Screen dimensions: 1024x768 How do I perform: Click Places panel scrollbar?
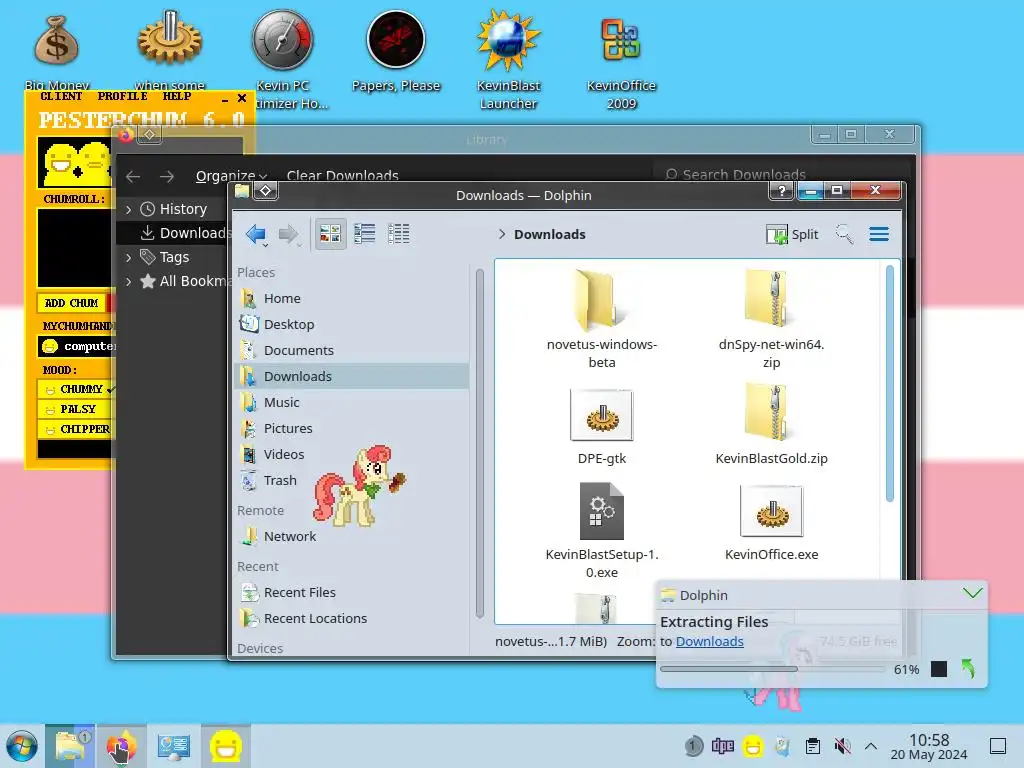pyautogui.click(x=479, y=443)
